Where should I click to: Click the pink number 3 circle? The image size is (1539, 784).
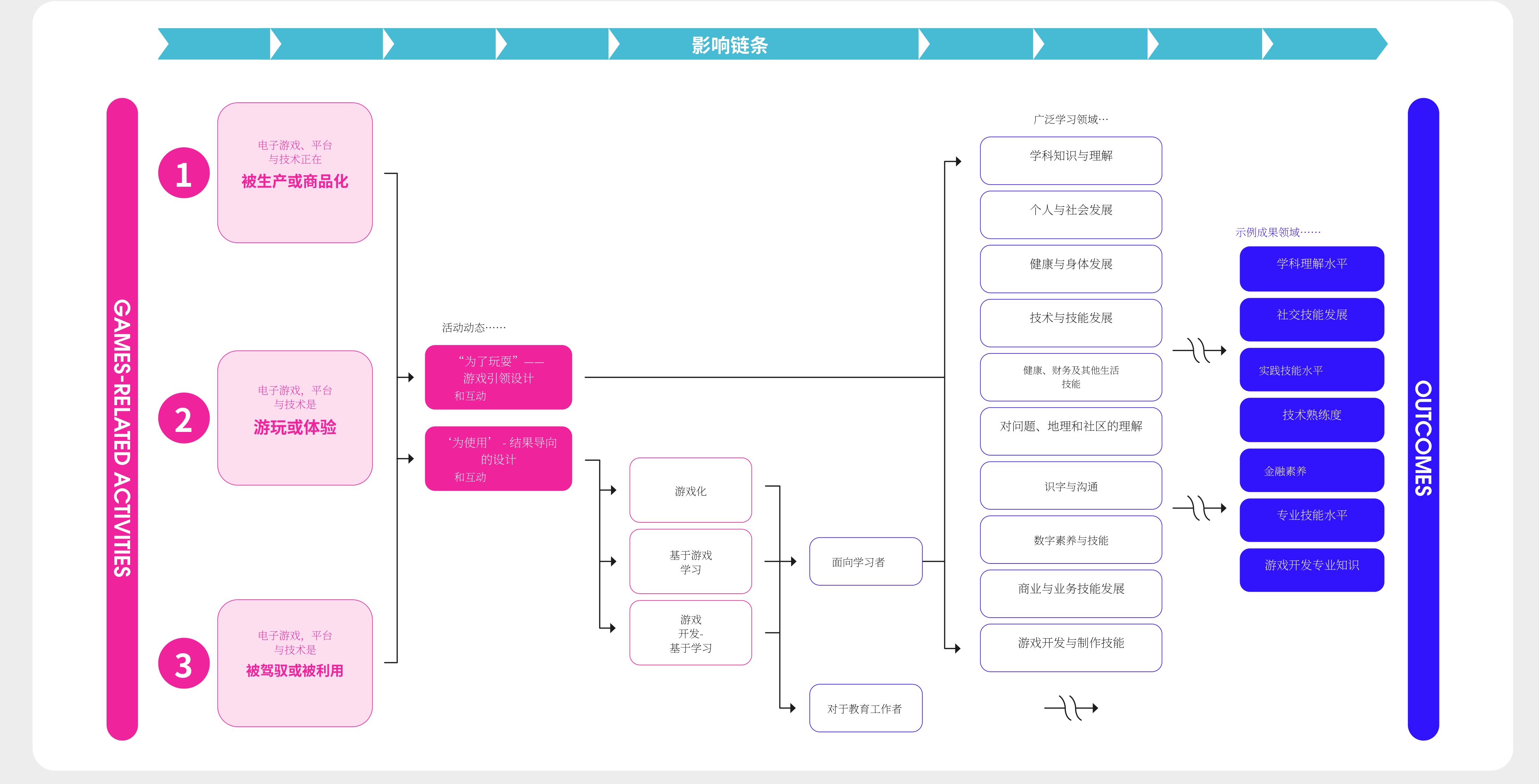coord(183,663)
